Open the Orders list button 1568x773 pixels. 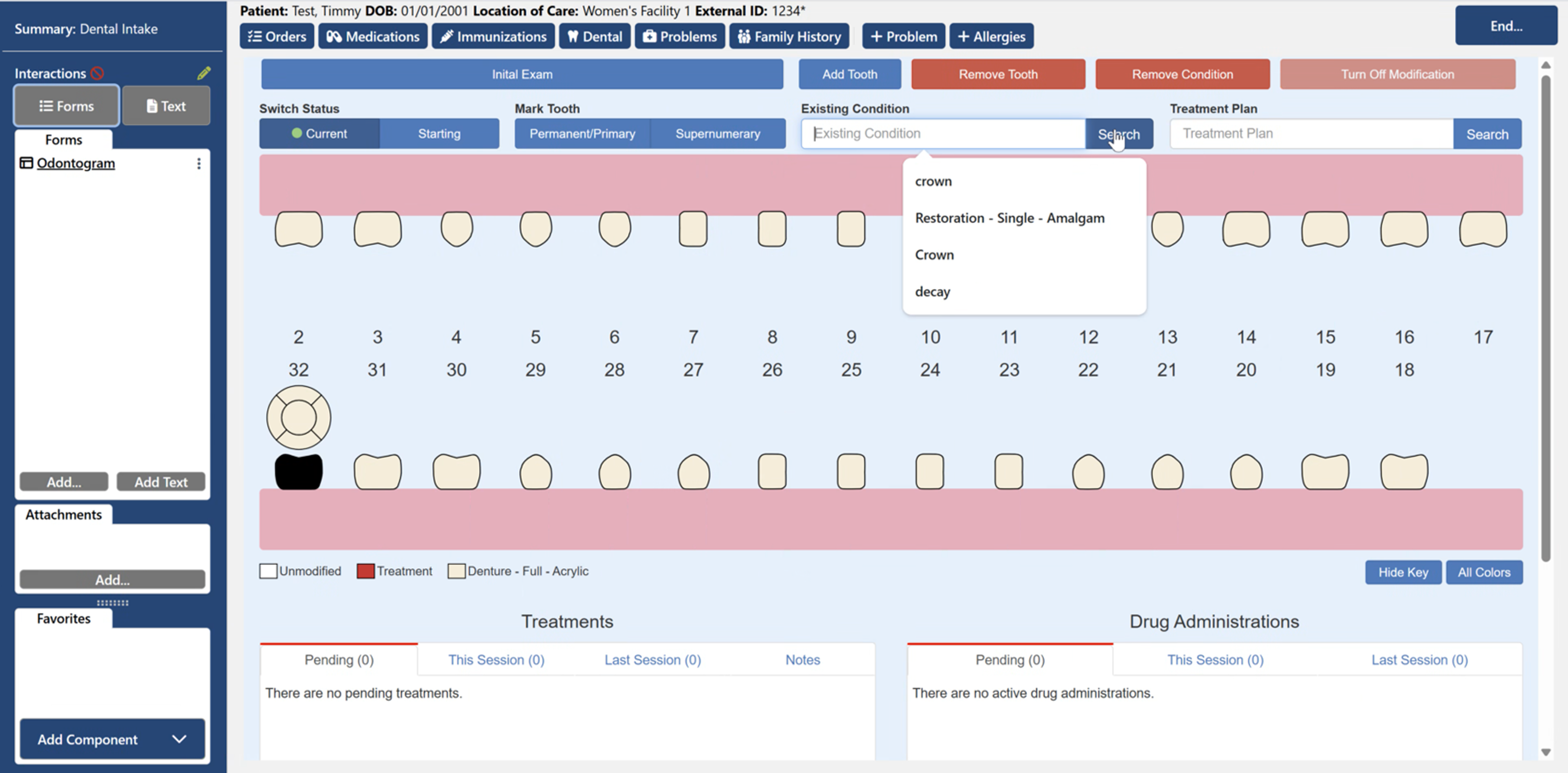(x=277, y=37)
